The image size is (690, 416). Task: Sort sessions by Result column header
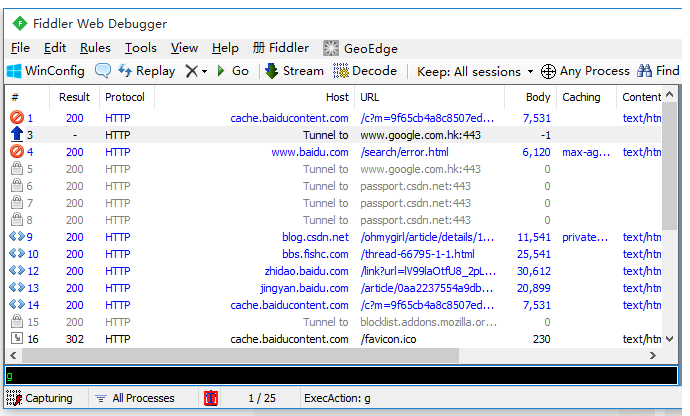(74, 97)
